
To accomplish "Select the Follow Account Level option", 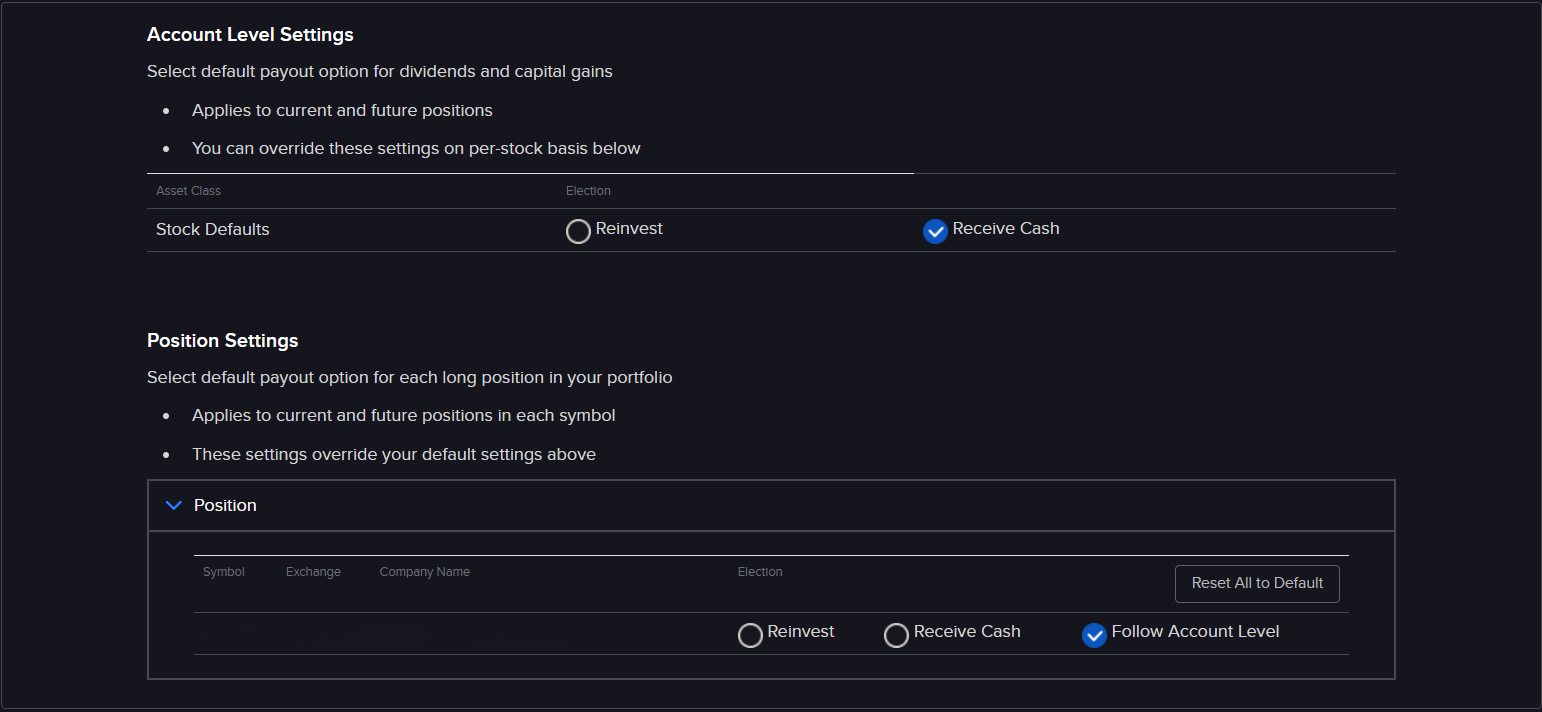I will 1094,635.
